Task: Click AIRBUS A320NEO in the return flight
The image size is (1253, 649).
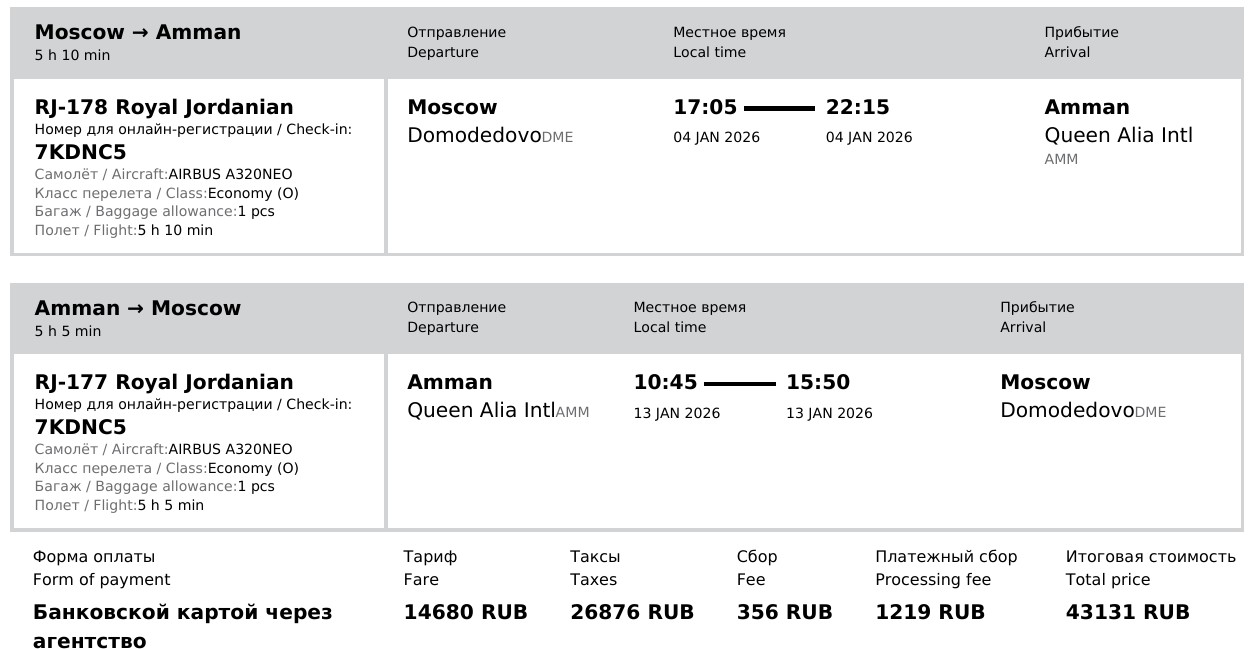Action: pyautogui.click(x=230, y=450)
